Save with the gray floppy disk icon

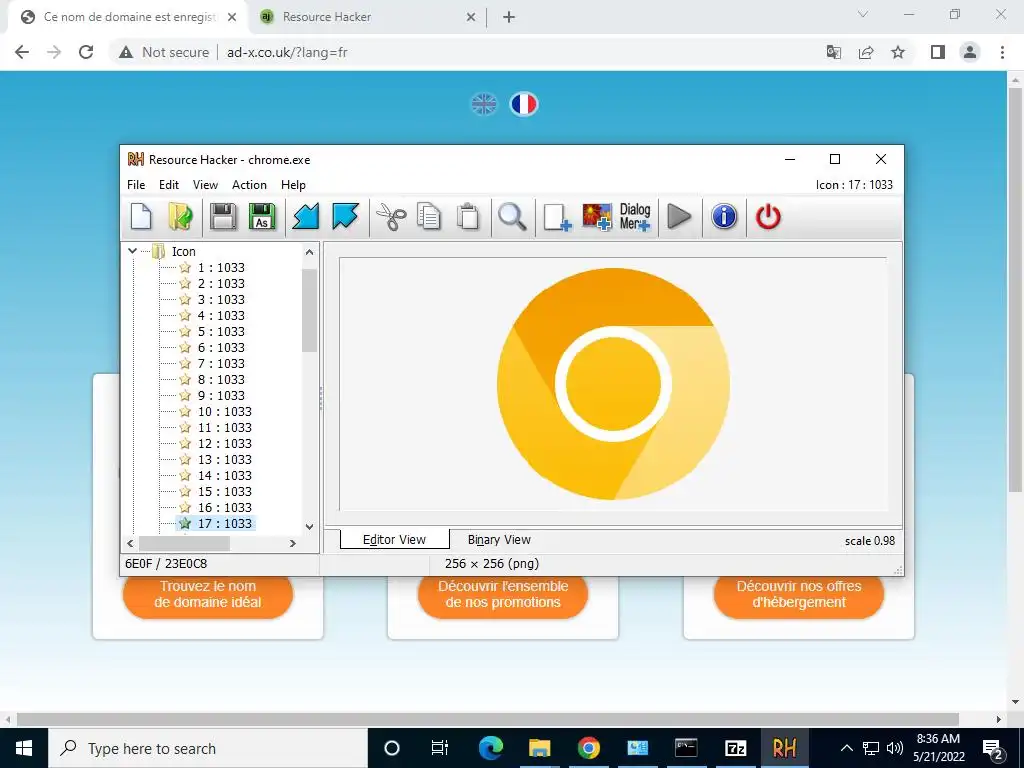[223, 217]
